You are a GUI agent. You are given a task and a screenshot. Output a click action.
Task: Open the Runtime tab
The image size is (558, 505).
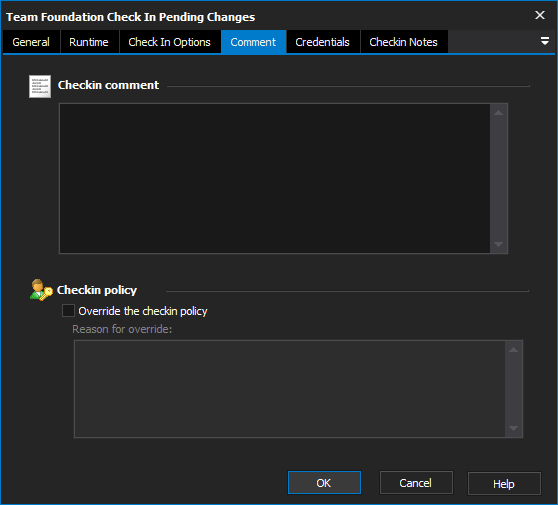(x=89, y=42)
